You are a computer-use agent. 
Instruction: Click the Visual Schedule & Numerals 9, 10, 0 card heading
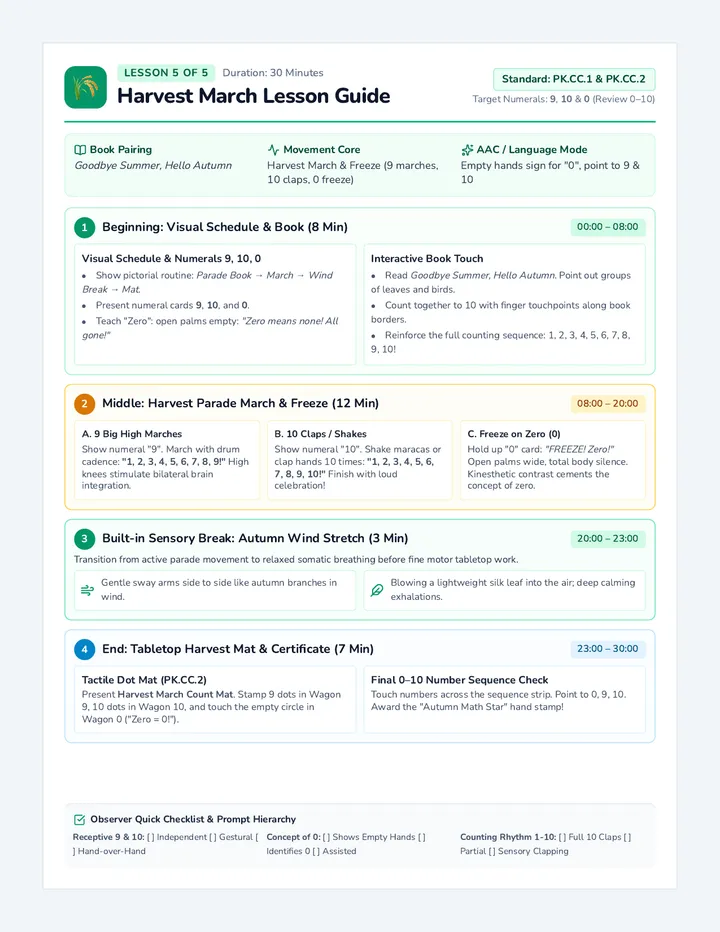171,259
